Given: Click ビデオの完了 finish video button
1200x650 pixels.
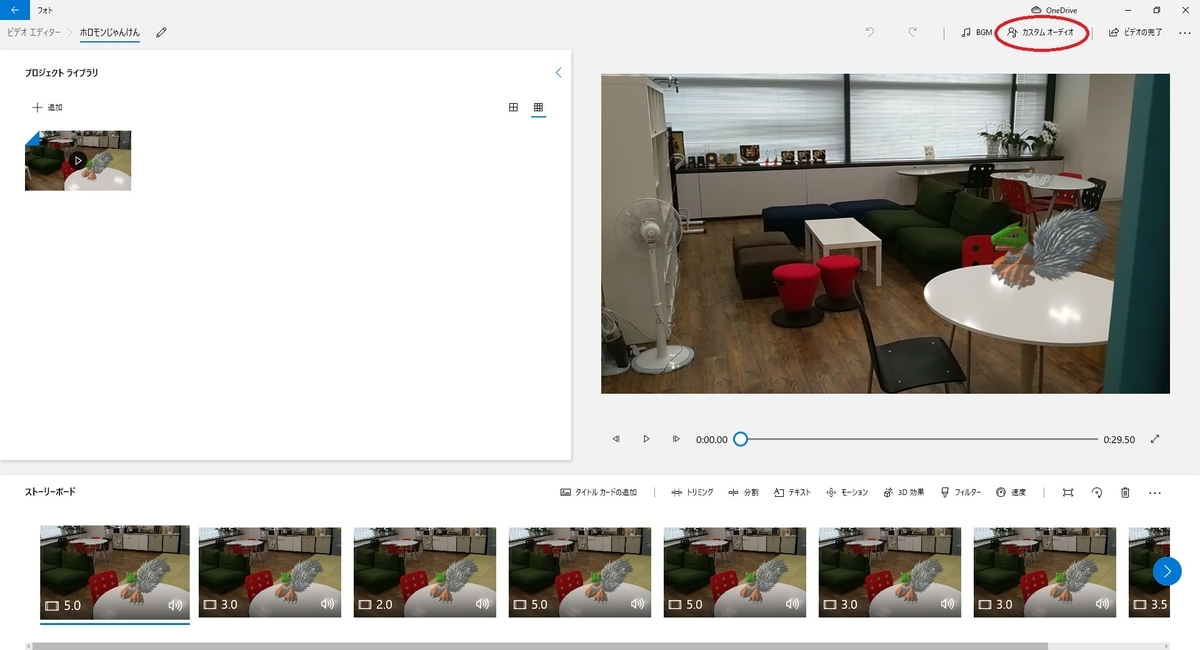Looking at the screenshot, I should (x=1135, y=32).
